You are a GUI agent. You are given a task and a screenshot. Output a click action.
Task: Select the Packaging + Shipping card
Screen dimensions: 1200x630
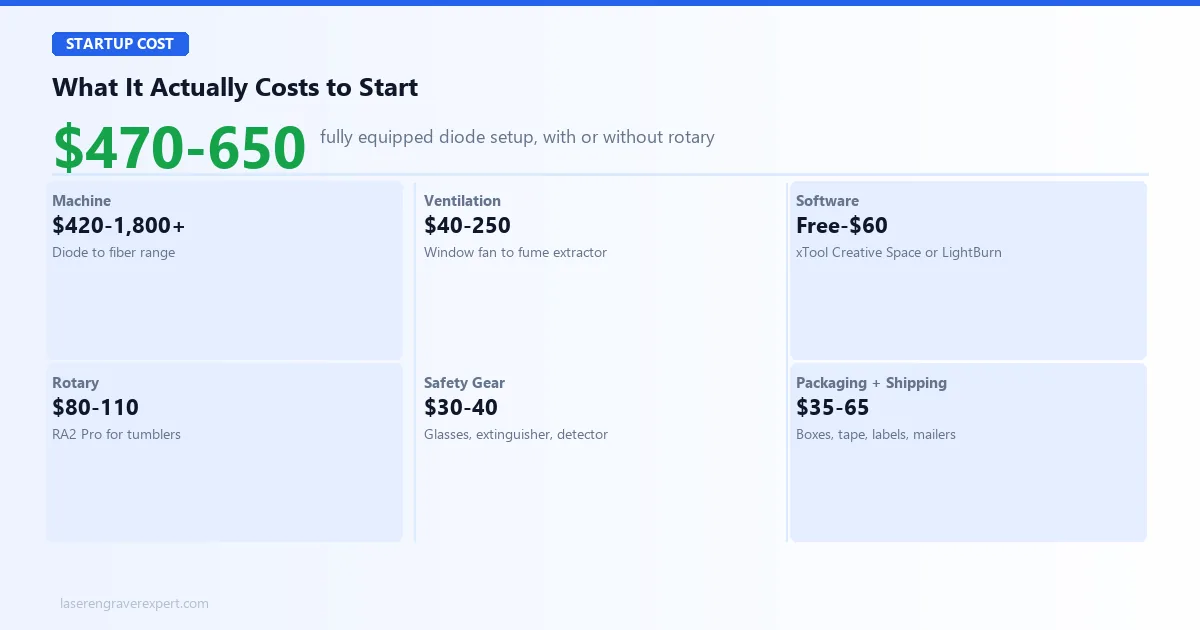(968, 452)
